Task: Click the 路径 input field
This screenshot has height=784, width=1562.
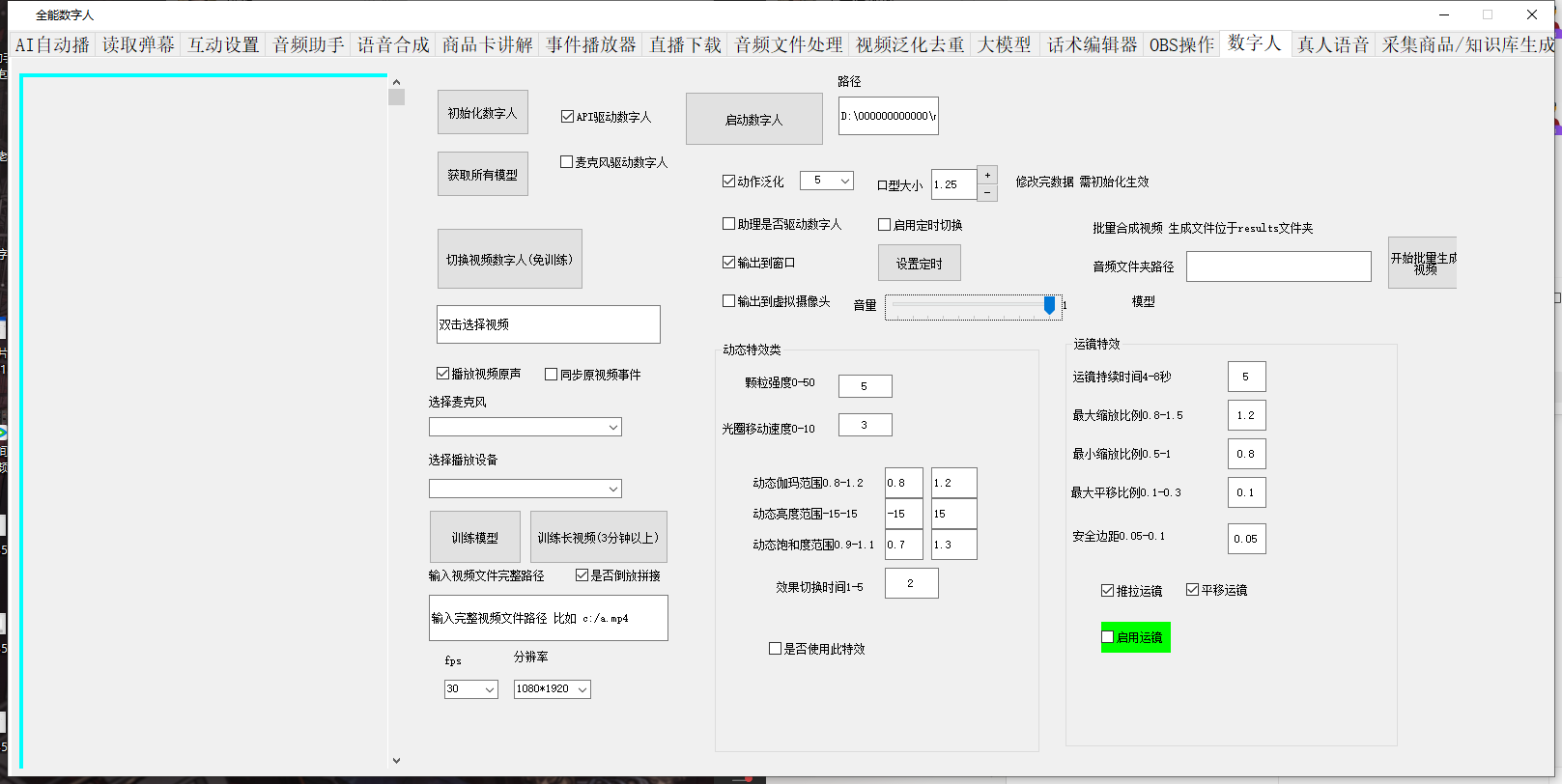Action: (x=889, y=116)
